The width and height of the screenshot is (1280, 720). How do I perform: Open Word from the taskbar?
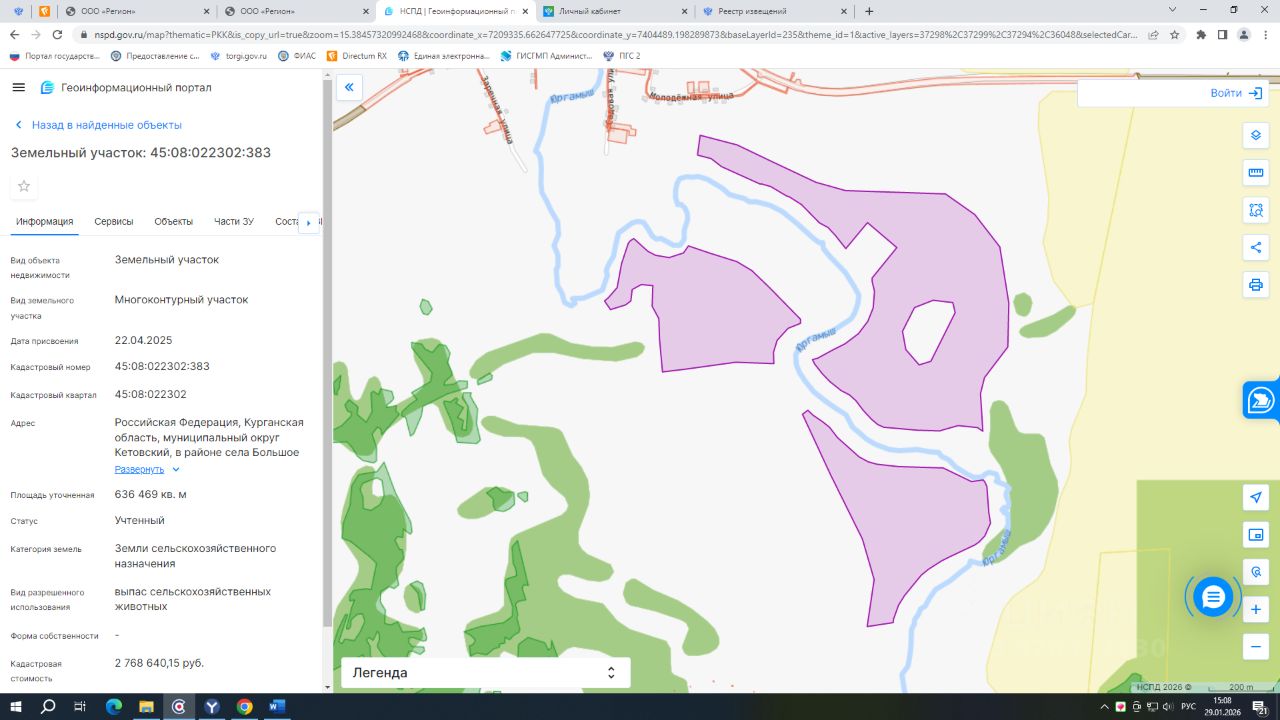(x=277, y=706)
